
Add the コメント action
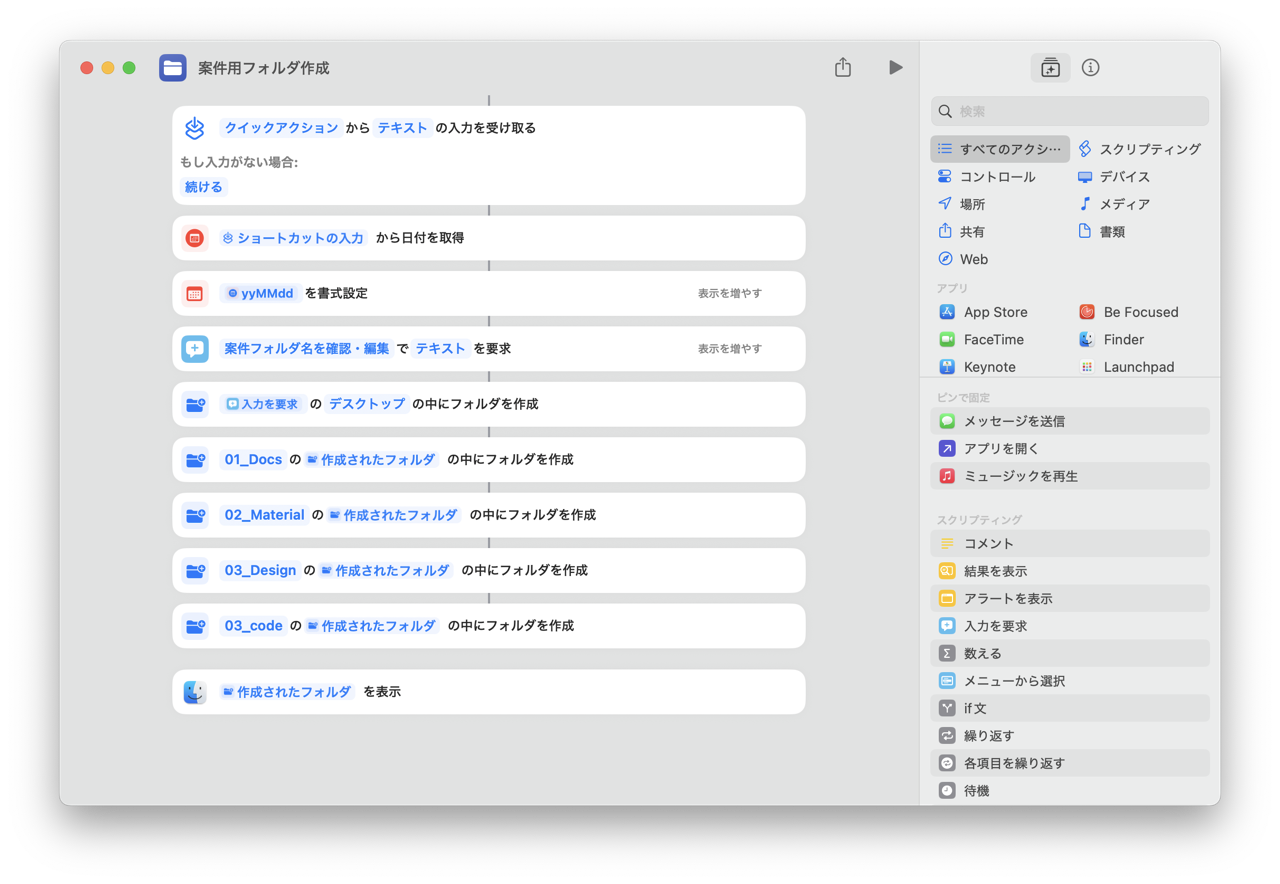(1070, 543)
